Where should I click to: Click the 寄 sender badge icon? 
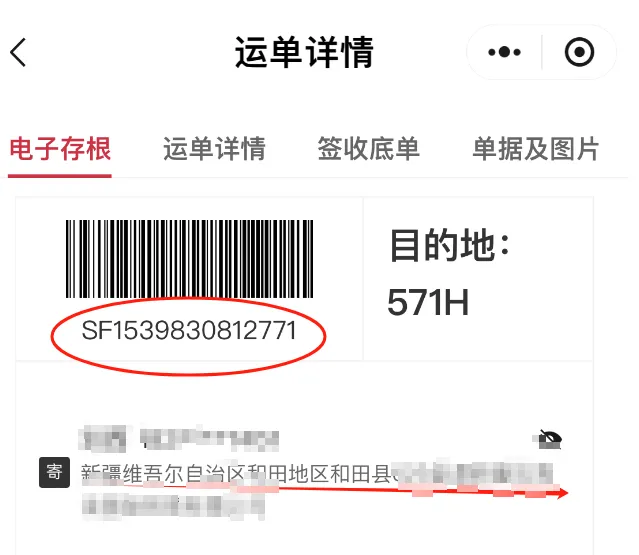pos(54,473)
